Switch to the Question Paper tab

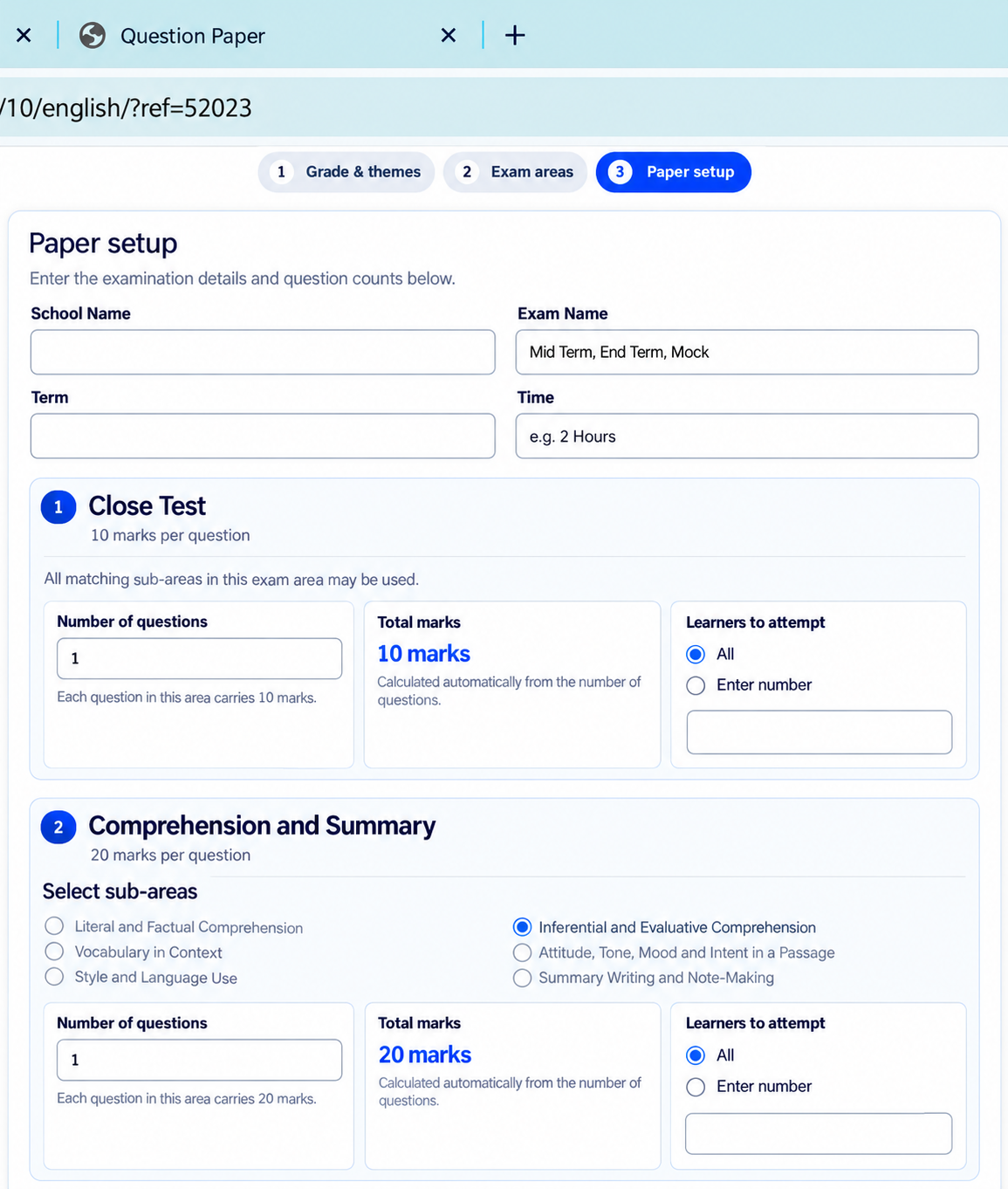point(192,36)
